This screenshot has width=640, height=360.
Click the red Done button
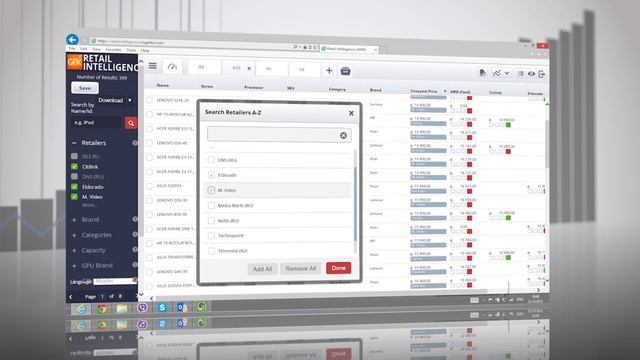(x=338, y=268)
